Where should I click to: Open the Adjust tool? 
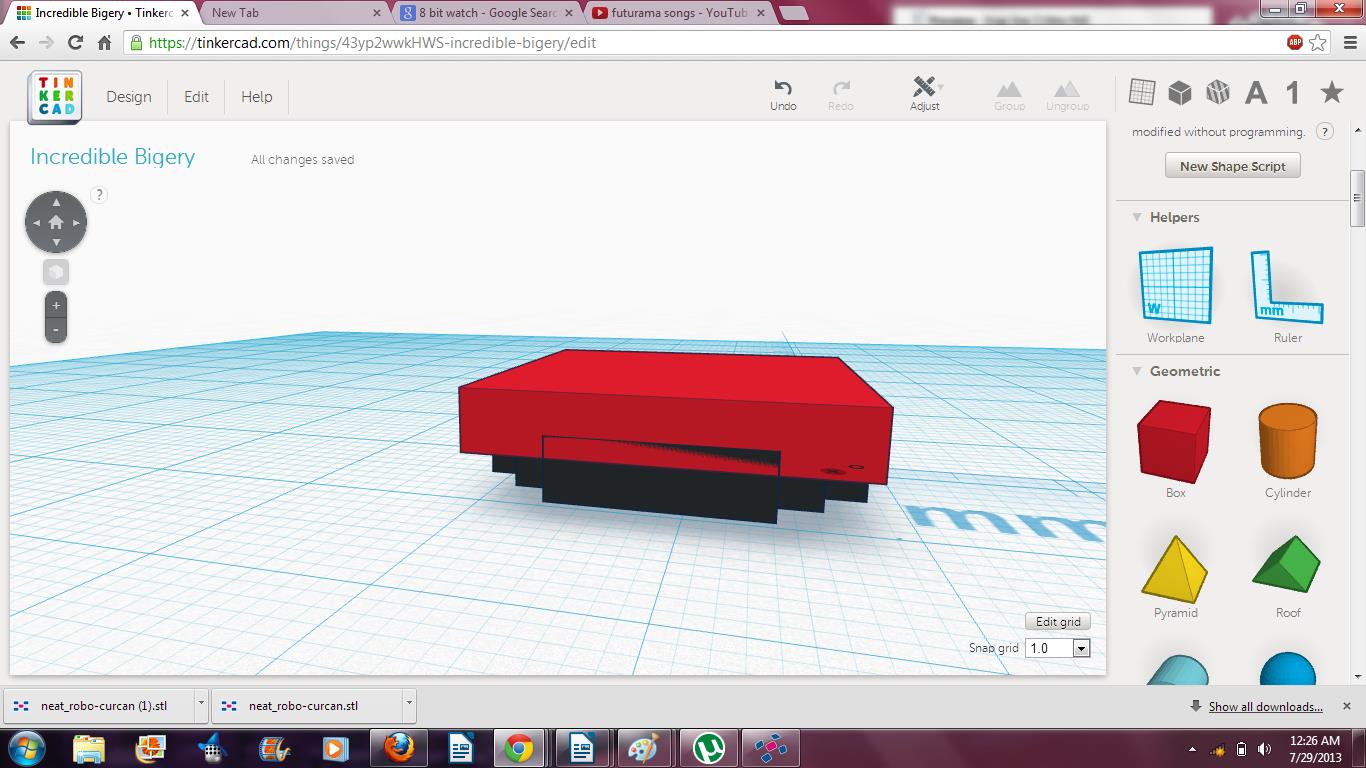click(925, 94)
